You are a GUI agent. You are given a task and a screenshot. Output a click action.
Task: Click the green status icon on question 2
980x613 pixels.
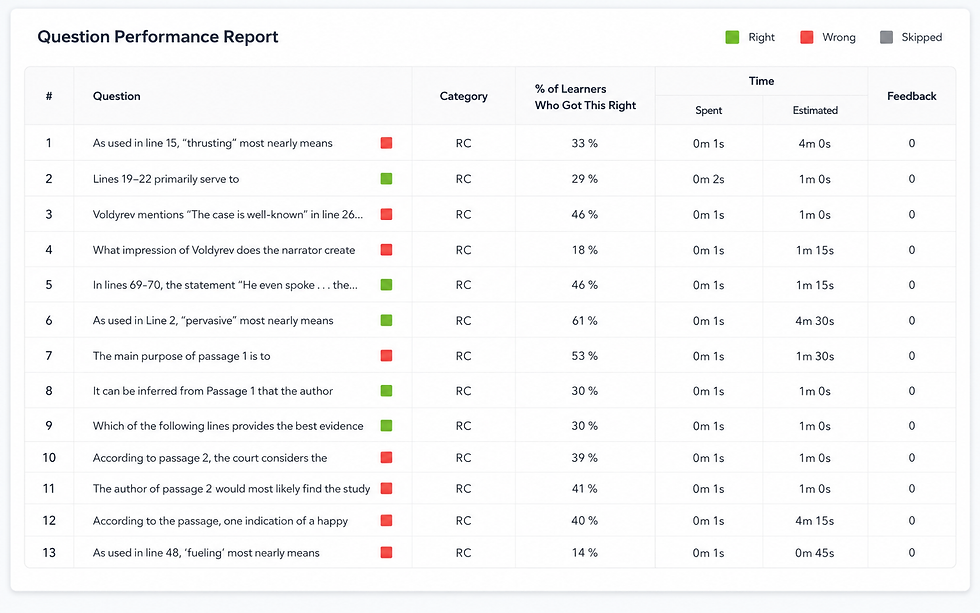(386, 179)
